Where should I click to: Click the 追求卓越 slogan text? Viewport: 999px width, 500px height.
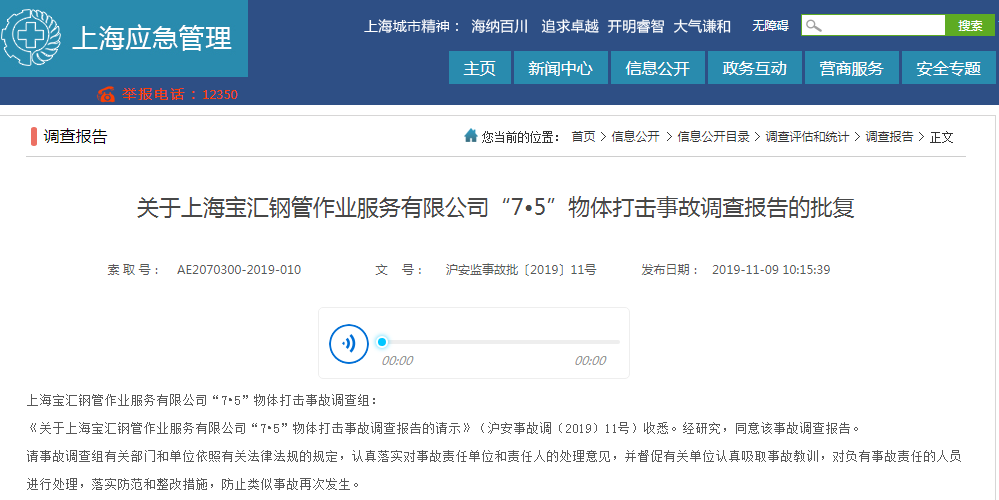coord(570,26)
